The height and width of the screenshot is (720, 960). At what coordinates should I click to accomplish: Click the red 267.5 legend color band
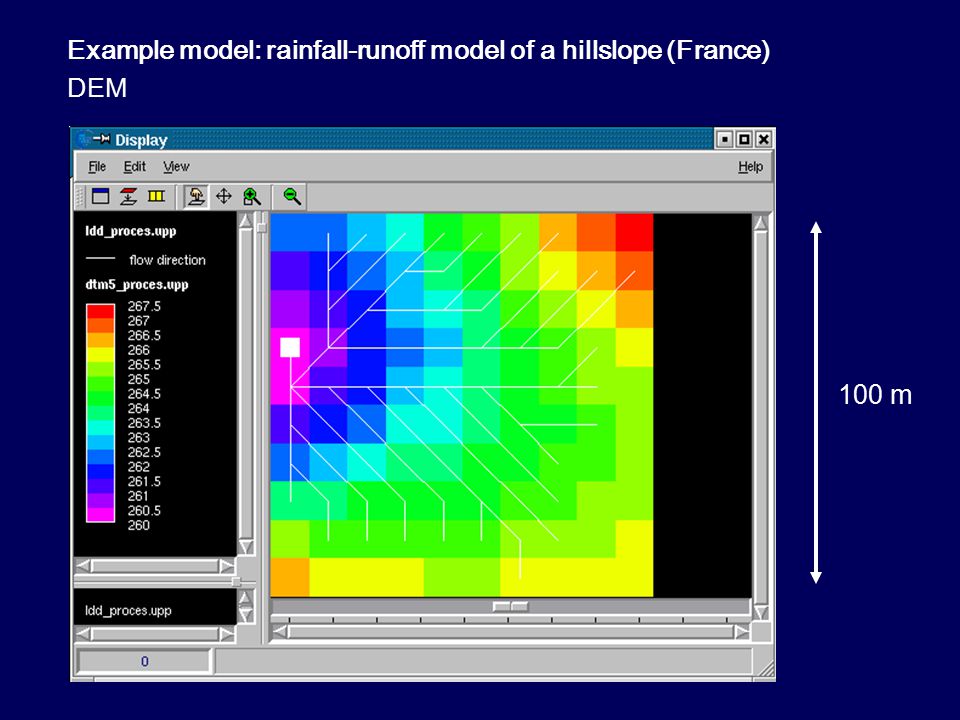100,311
